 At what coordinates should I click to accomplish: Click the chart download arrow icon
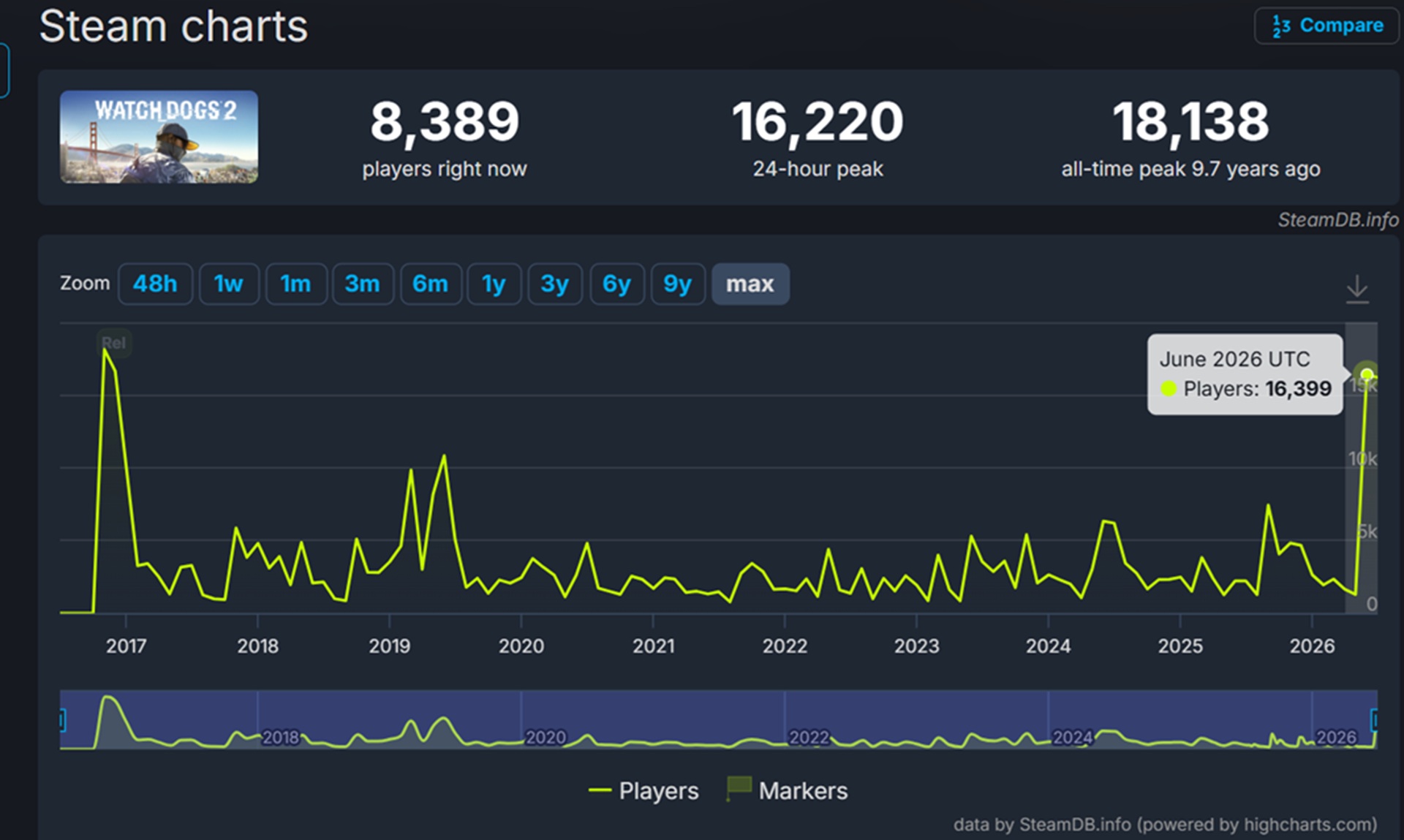1357,289
